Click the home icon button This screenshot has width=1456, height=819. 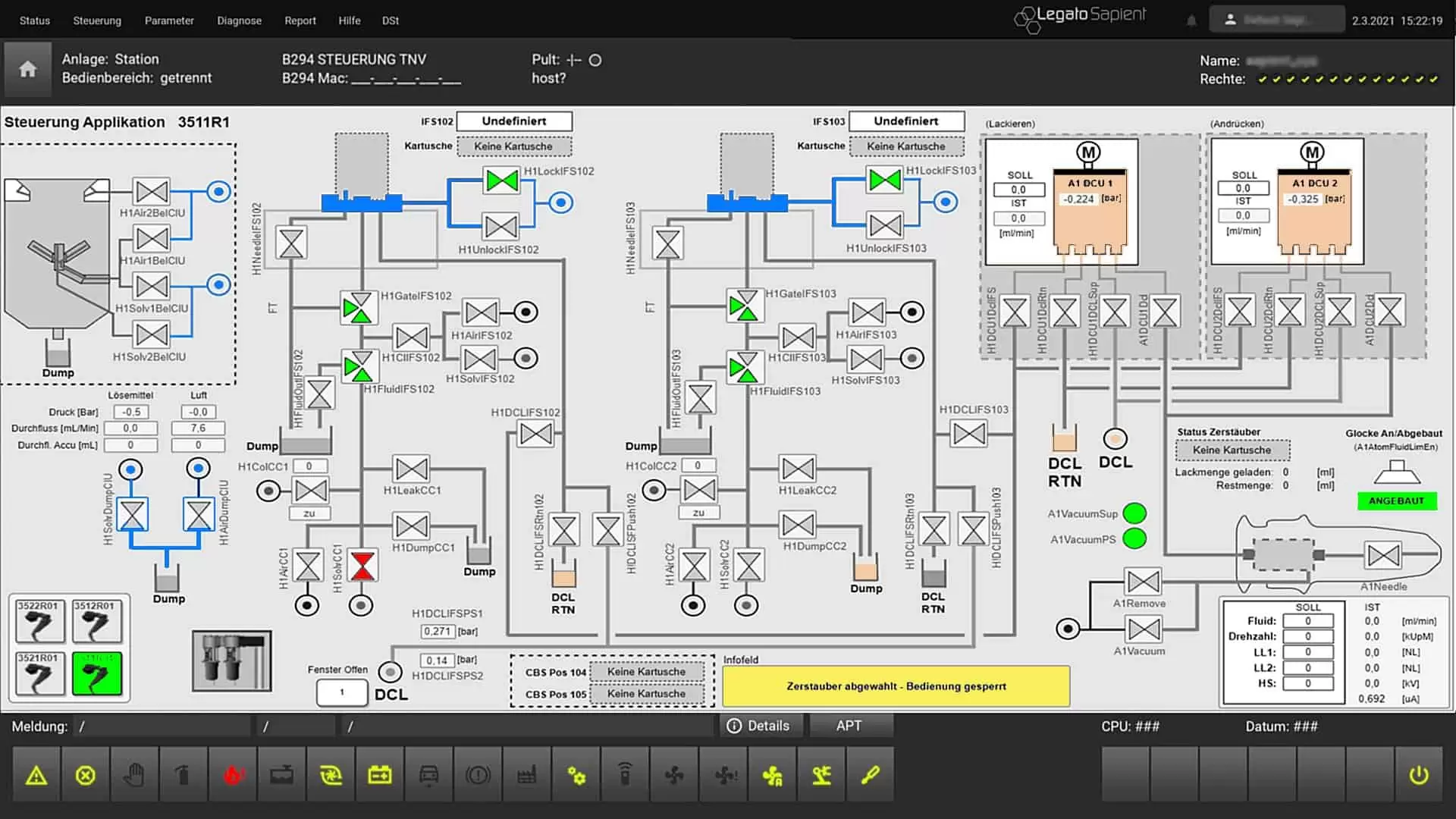click(28, 69)
